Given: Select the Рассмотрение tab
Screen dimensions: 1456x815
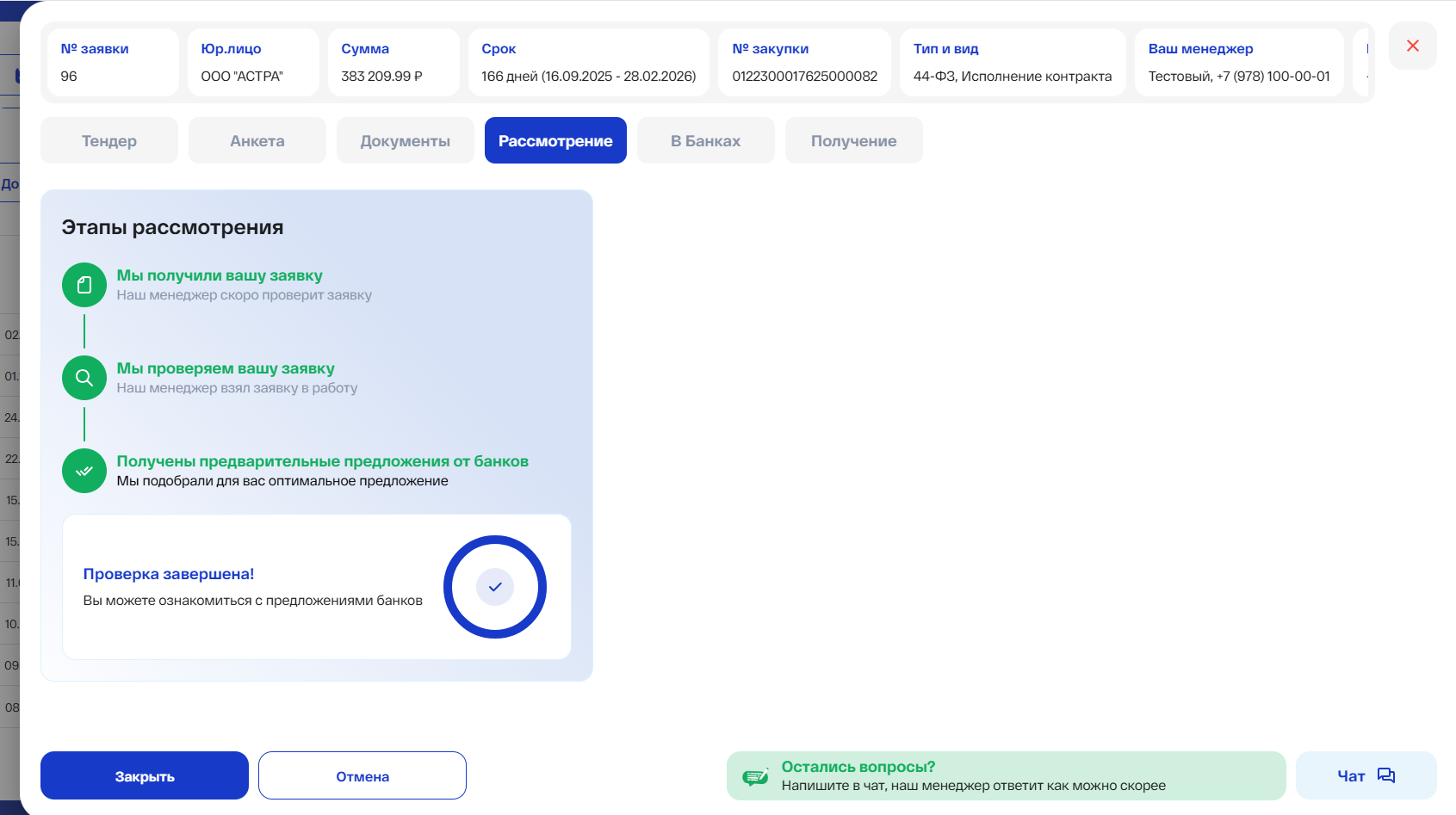Looking at the screenshot, I should [x=555, y=140].
